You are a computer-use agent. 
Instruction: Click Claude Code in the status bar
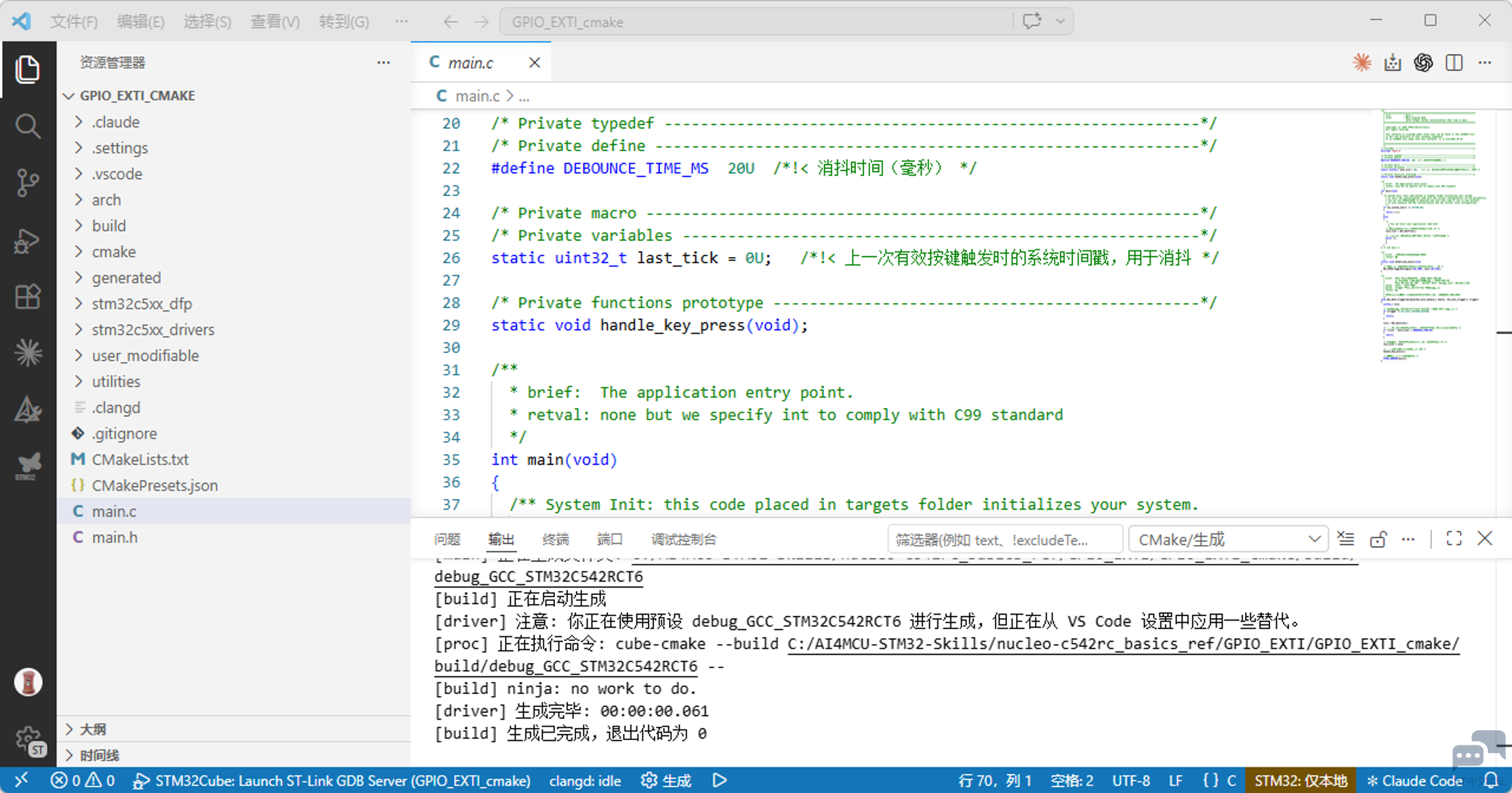pos(1414,780)
